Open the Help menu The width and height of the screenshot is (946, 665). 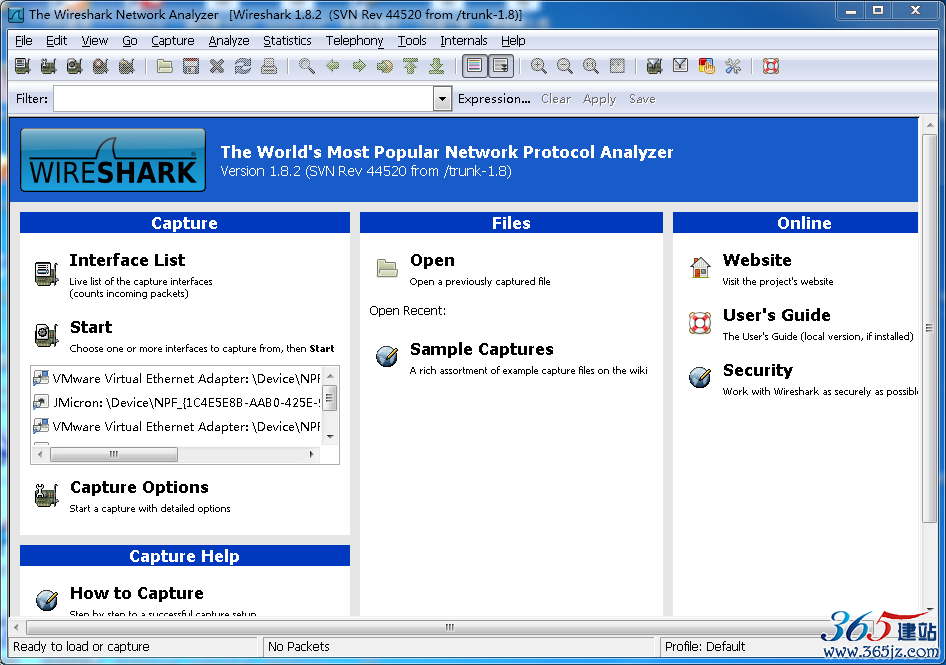tap(513, 40)
